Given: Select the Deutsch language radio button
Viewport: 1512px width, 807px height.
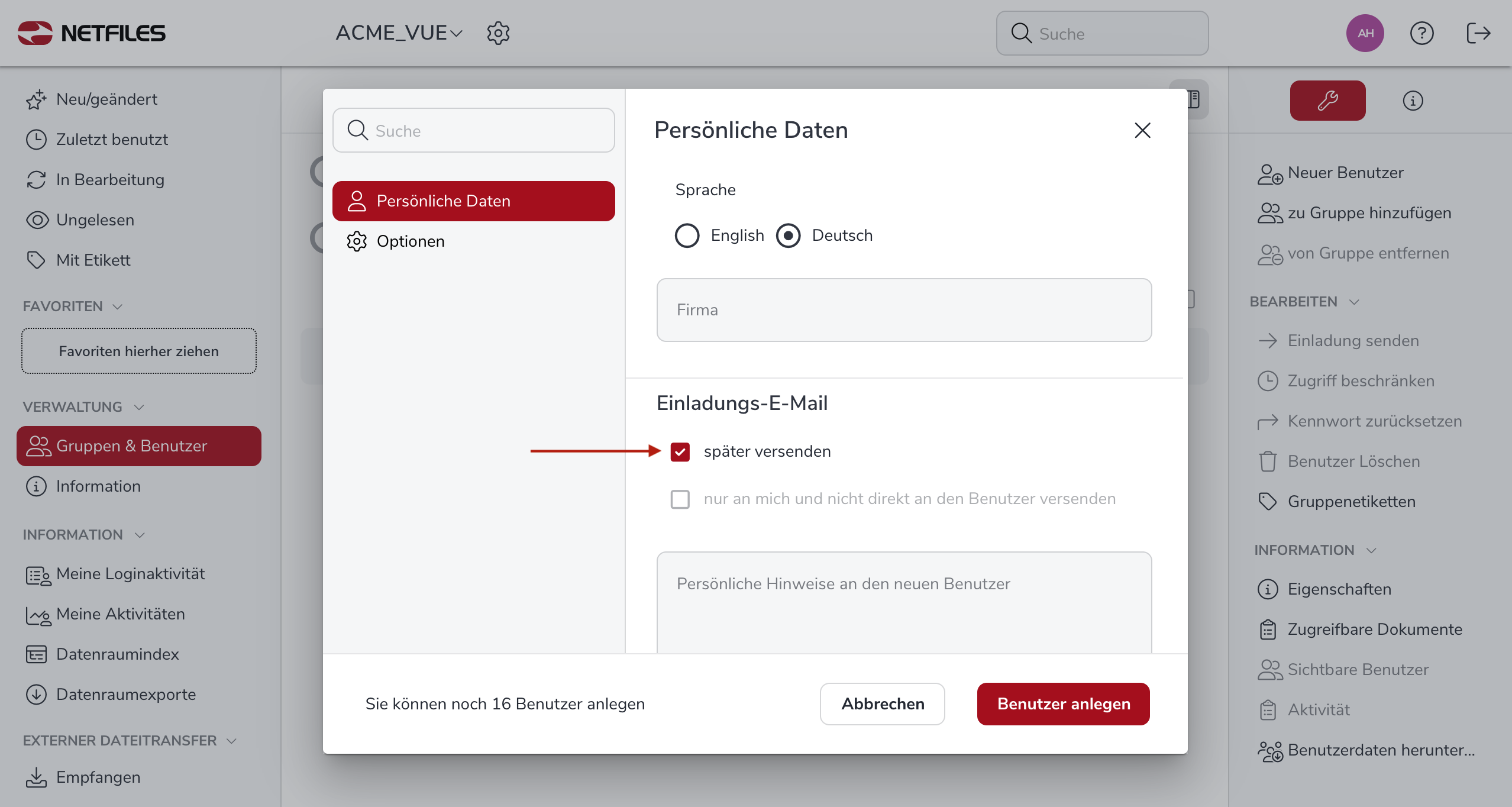Looking at the screenshot, I should pyautogui.click(x=788, y=235).
